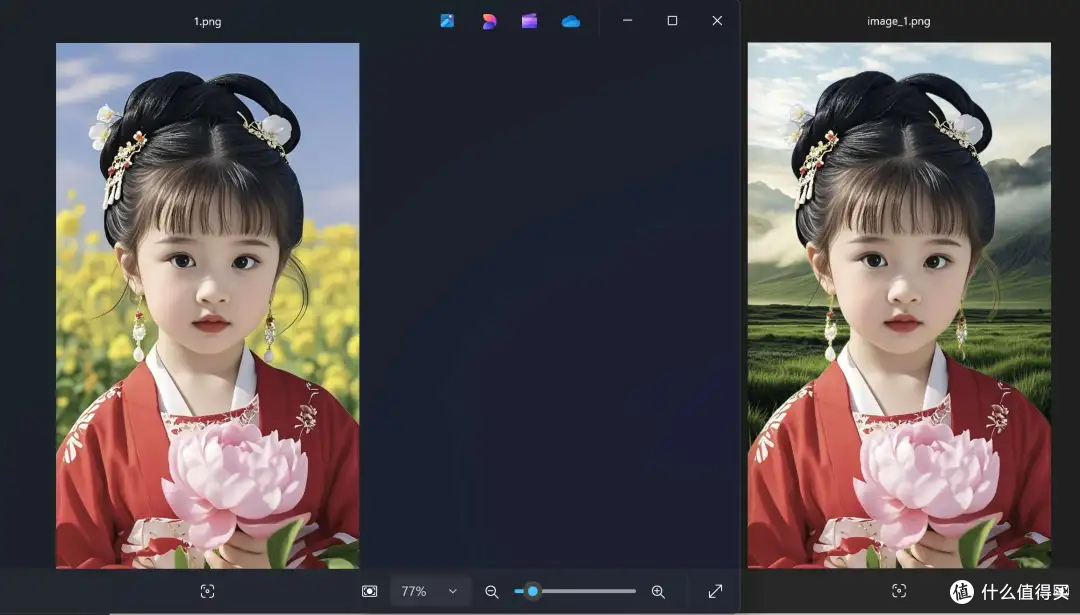This screenshot has width=1080, height=615.
Task: Click the blue OneDrive cloud icon
Action: point(570,21)
